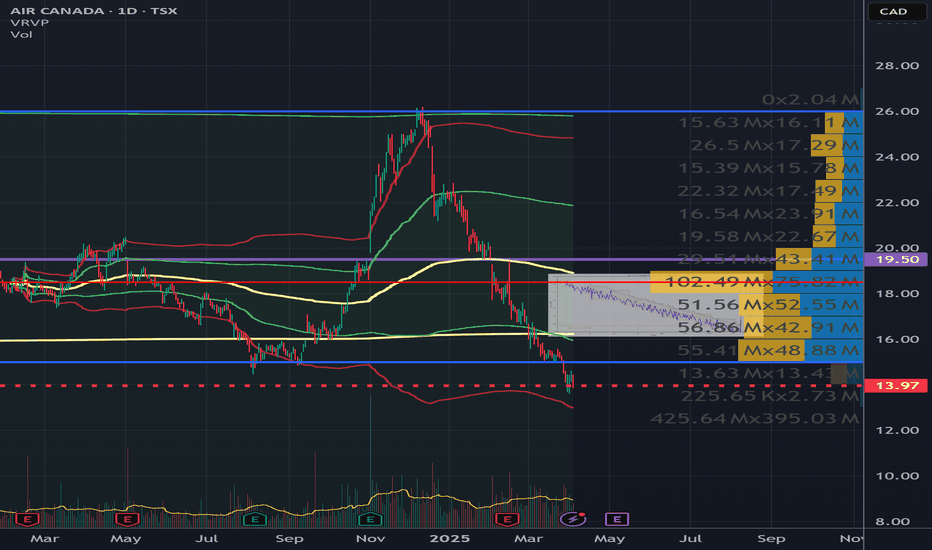This screenshot has width=932, height=550.
Task: Click the 425.64 M×395.03 M volume total
Action: (755, 419)
